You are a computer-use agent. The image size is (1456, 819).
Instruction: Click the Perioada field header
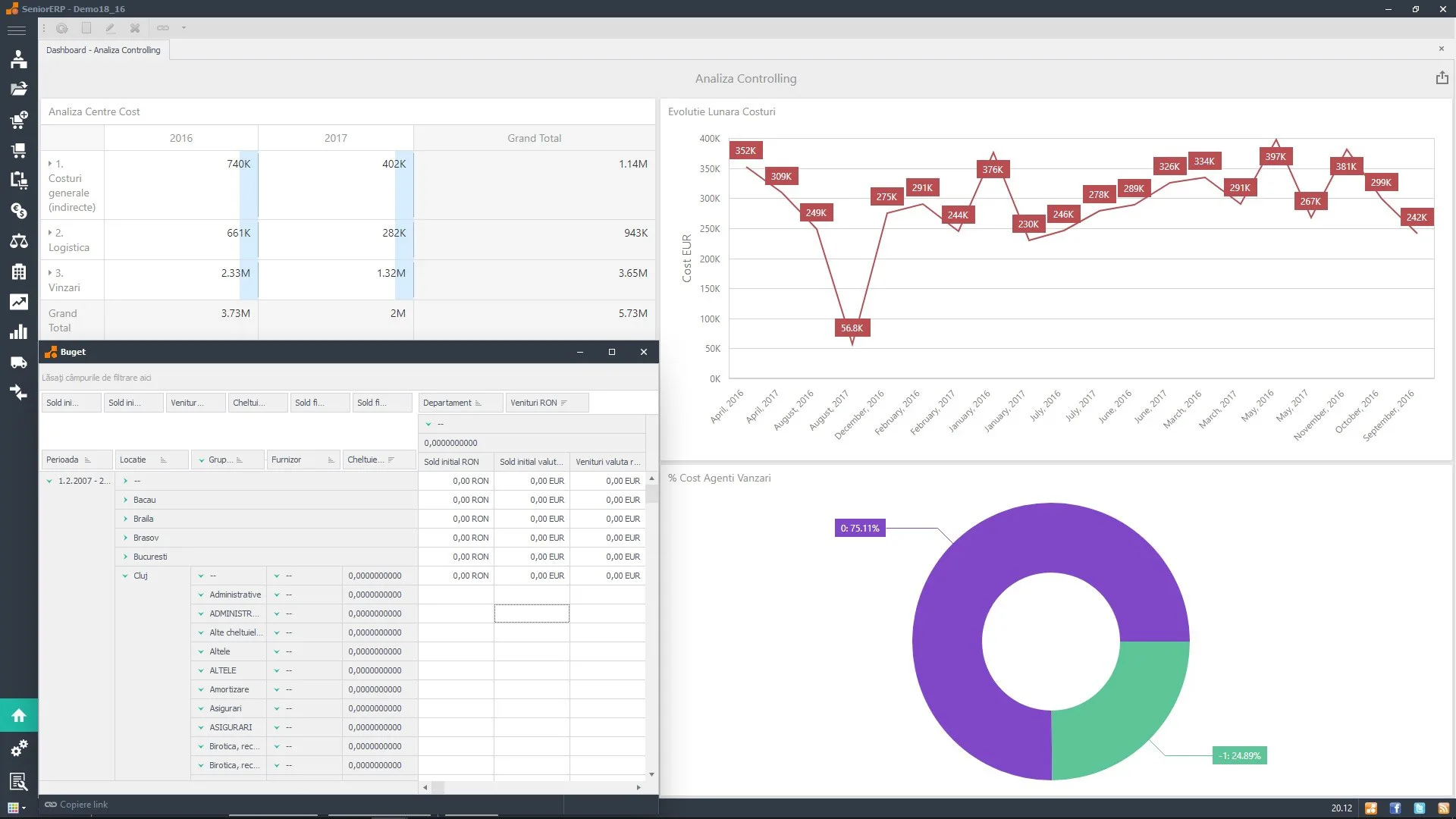77,460
